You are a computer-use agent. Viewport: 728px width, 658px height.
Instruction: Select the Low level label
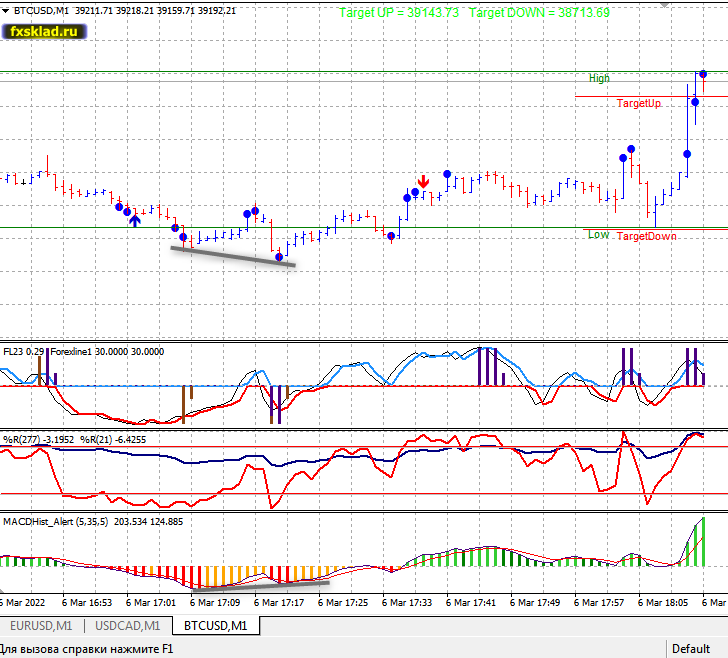598,235
